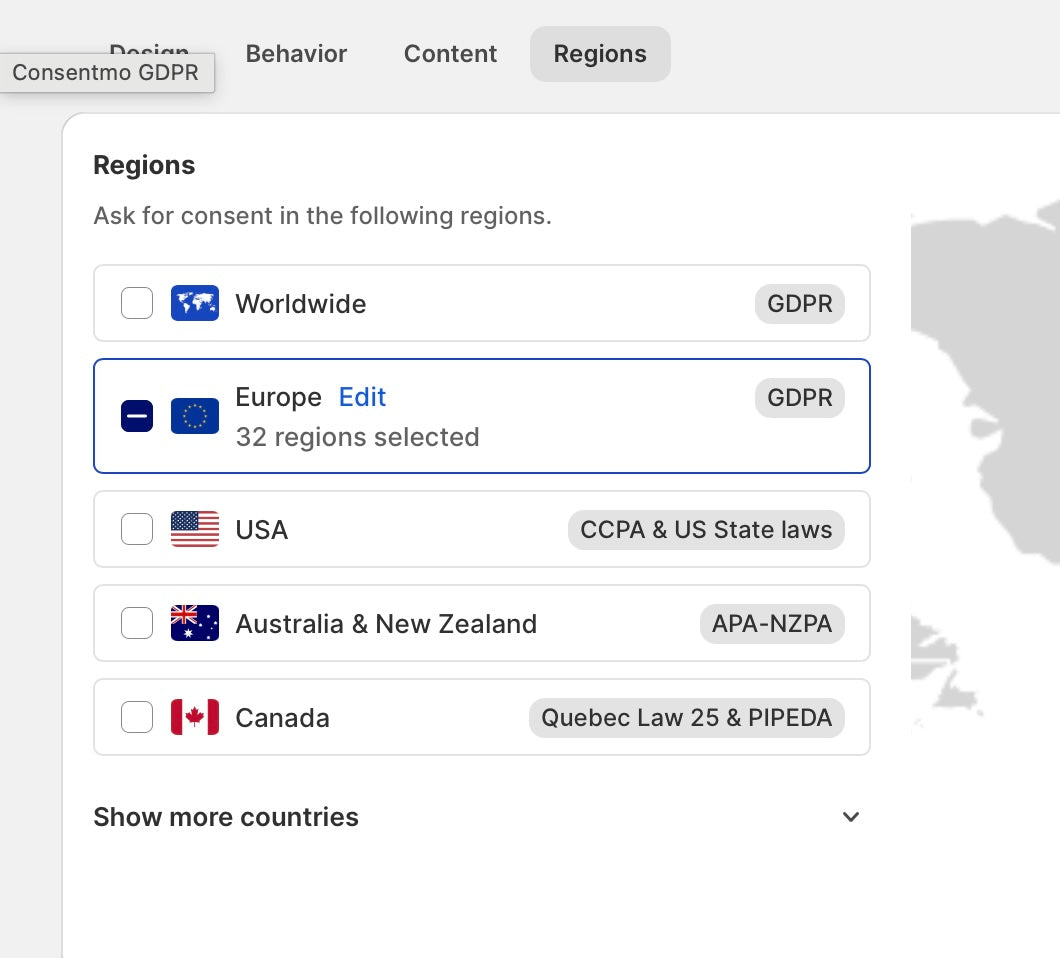Expand Show more countries chevron
Screen dimensions: 1060x958
pyautogui.click(x=851, y=817)
